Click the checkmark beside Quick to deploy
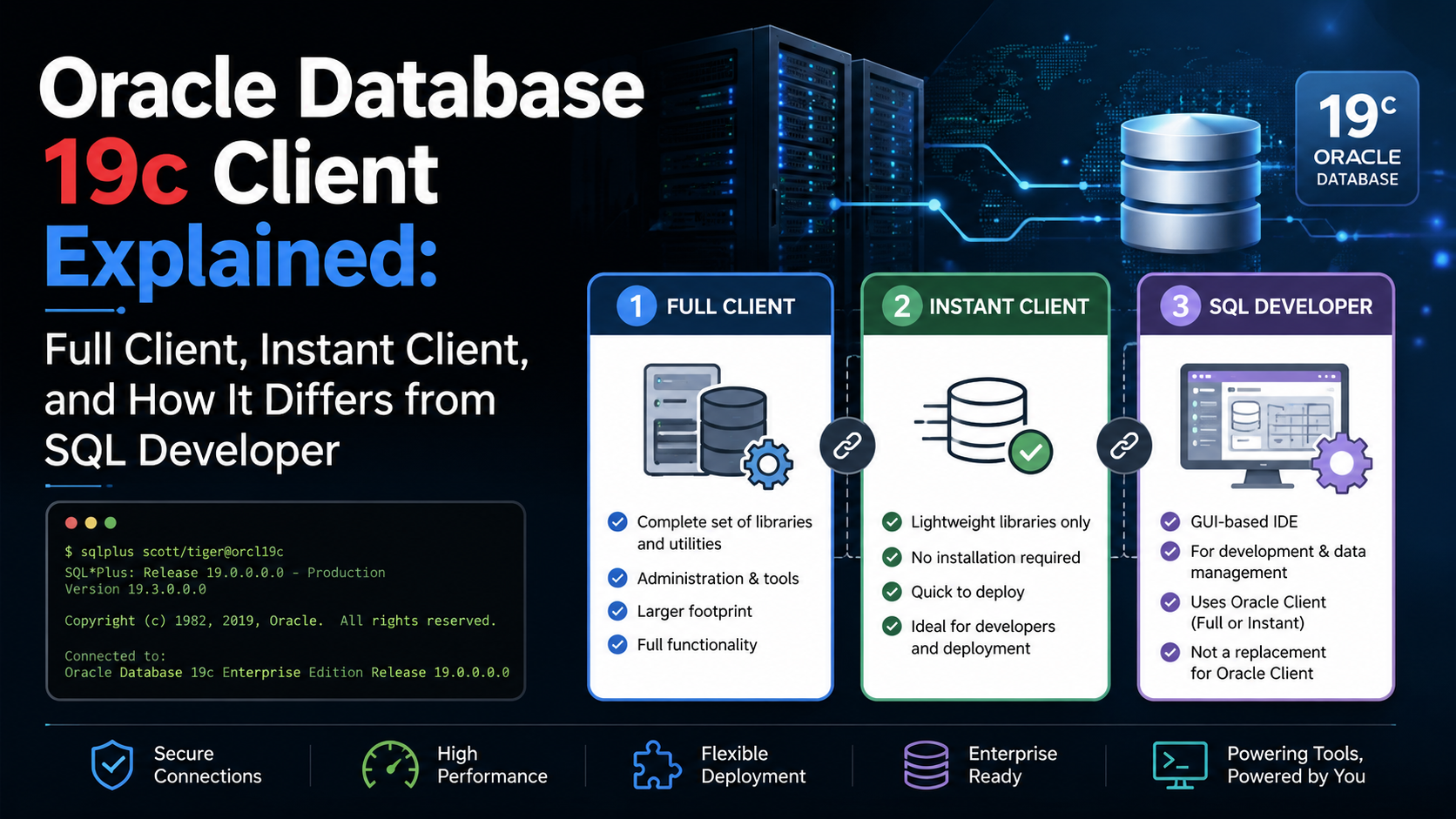Screen dimensions: 1456x819 892,592
